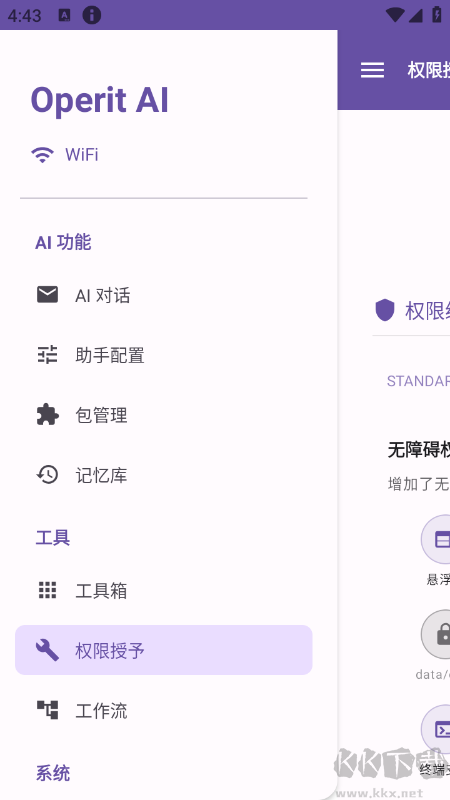This screenshot has height=800, width=450.
Task: Select the 包管理 puzzle piece icon
Action: coord(47,415)
